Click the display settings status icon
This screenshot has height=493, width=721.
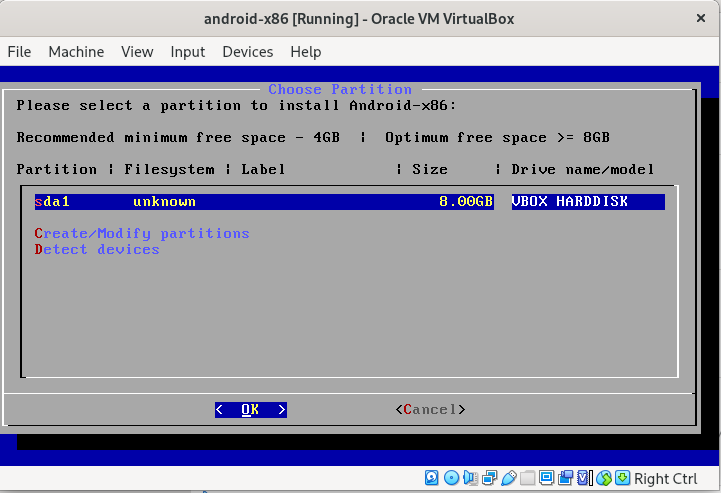(546, 478)
